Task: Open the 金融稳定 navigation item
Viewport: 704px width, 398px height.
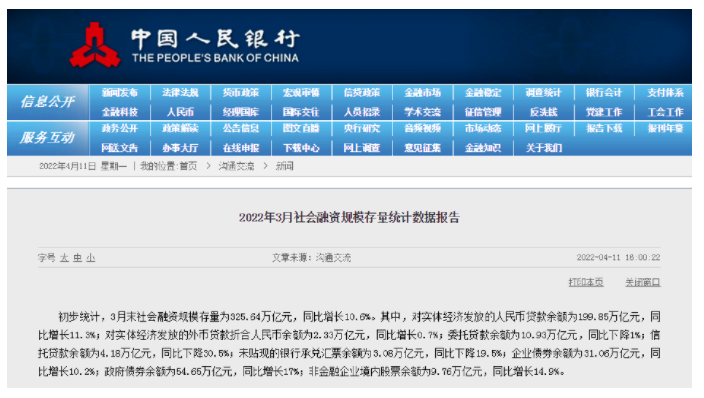Action: pyautogui.click(x=483, y=93)
